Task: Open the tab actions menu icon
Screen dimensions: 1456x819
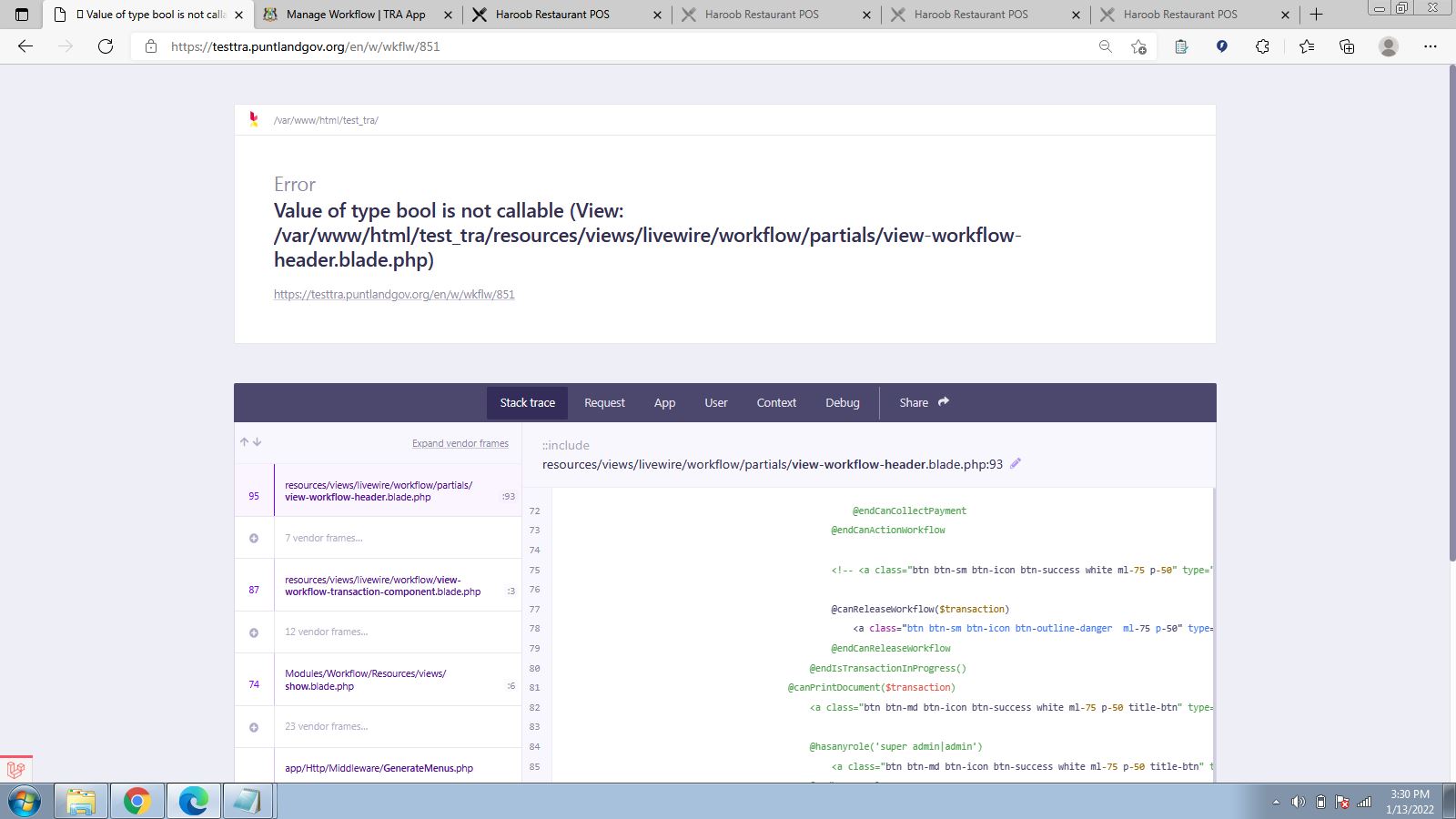Action: coord(22,15)
